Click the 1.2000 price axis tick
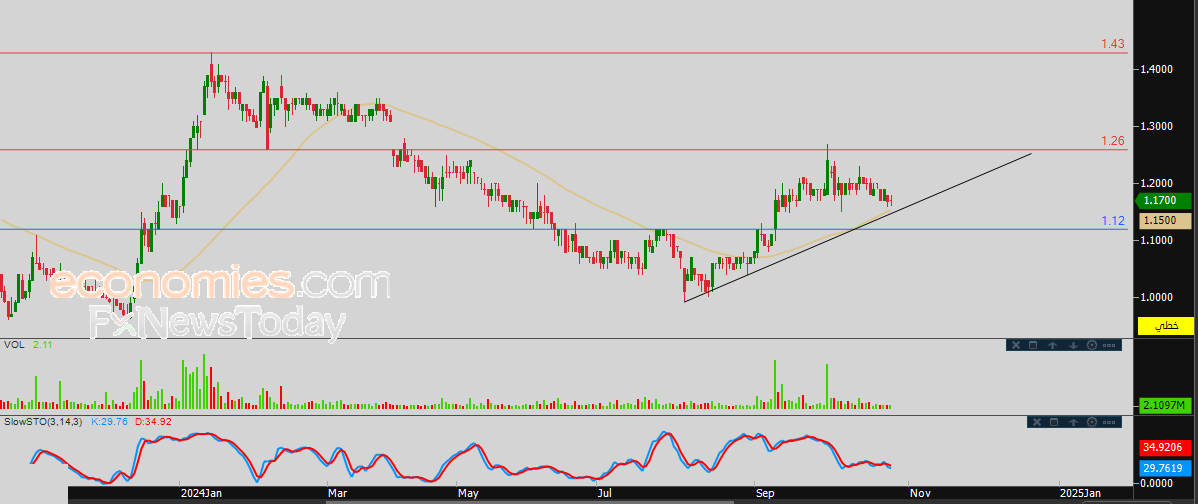The height and width of the screenshot is (504, 1198). [x=1158, y=183]
